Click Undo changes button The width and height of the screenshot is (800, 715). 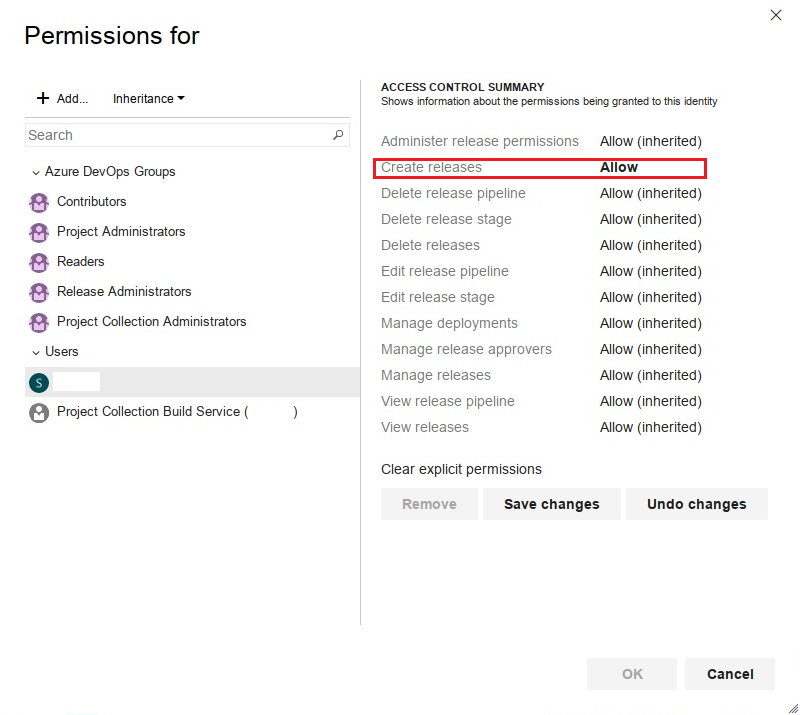click(696, 504)
